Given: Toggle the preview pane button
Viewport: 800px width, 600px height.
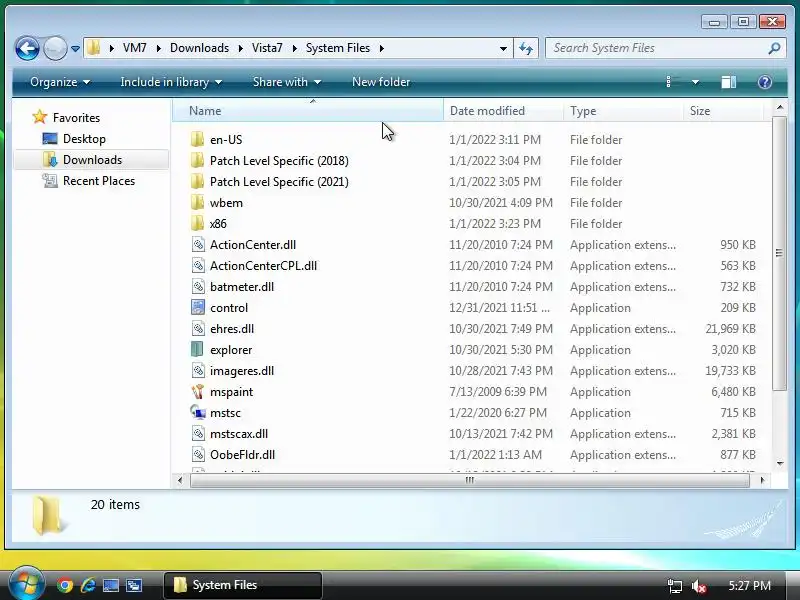Looking at the screenshot, I should [728, 82].
